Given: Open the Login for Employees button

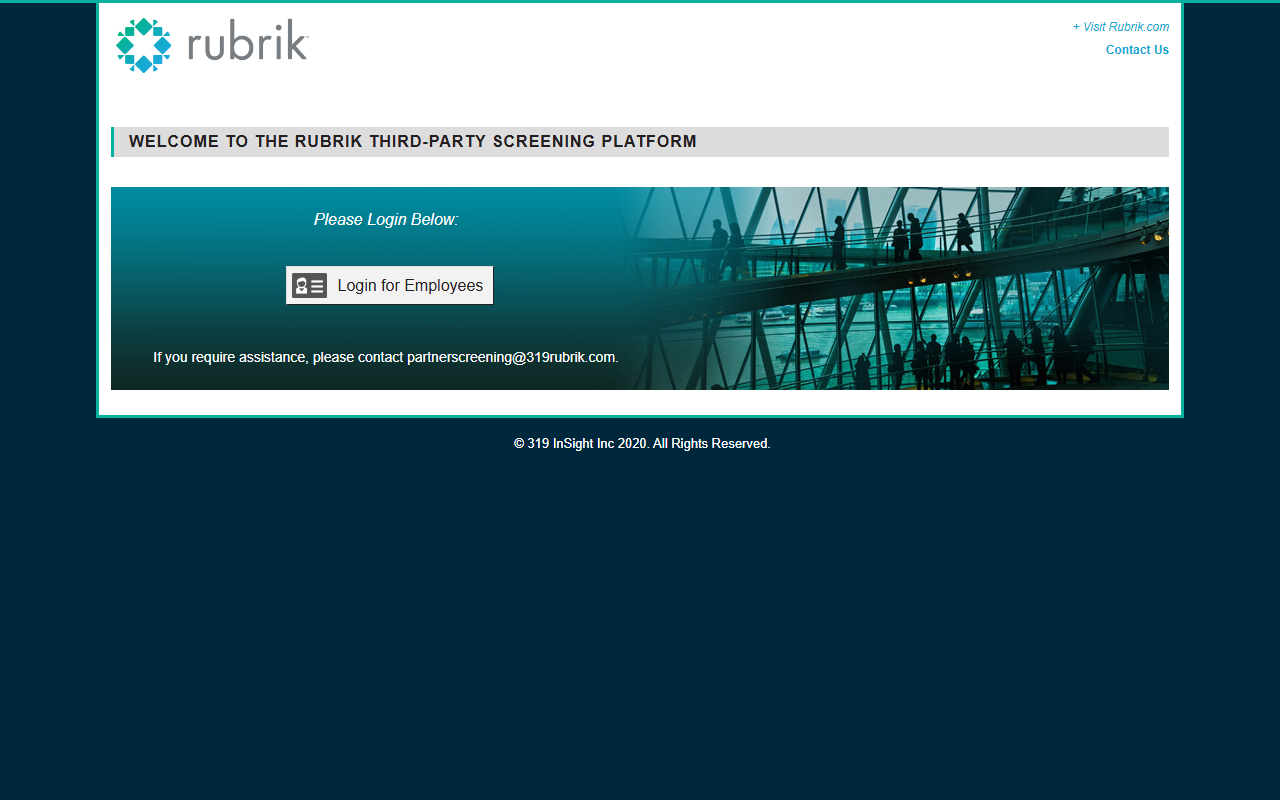Looking at the screenshot, I should point(389,285).
